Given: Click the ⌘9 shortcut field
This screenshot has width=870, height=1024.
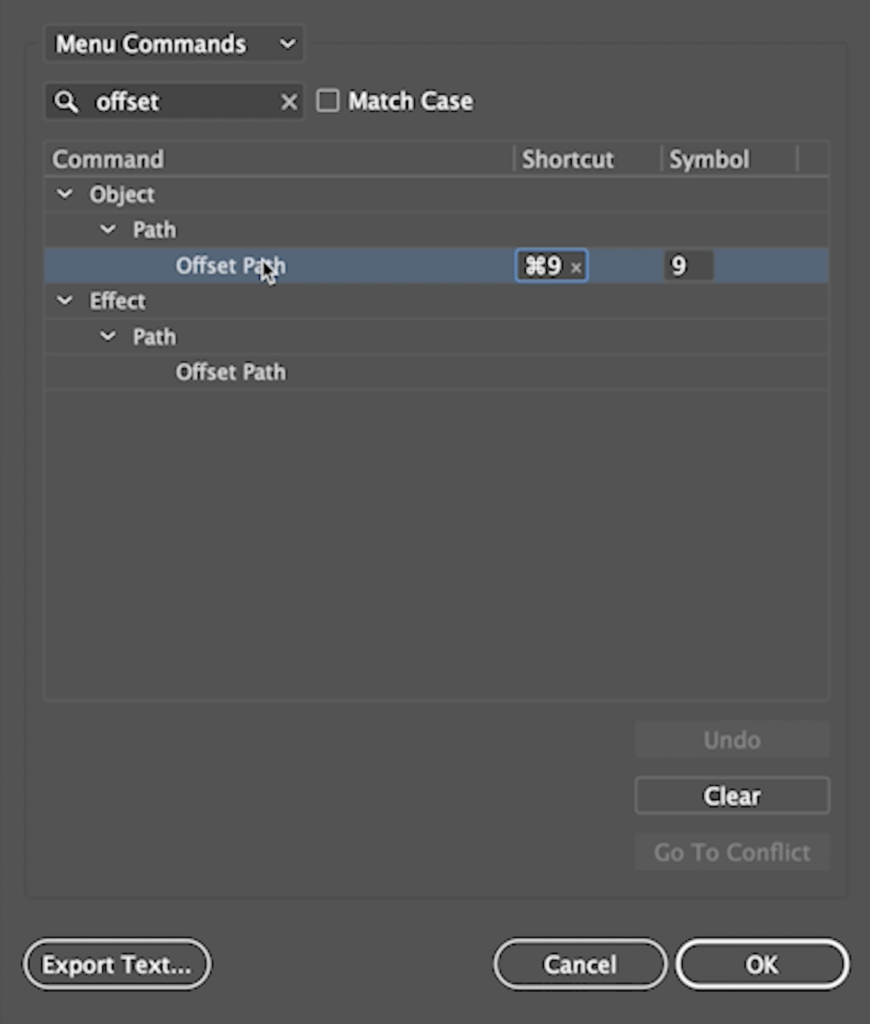Looking at the screenshot, I should 551,266.
